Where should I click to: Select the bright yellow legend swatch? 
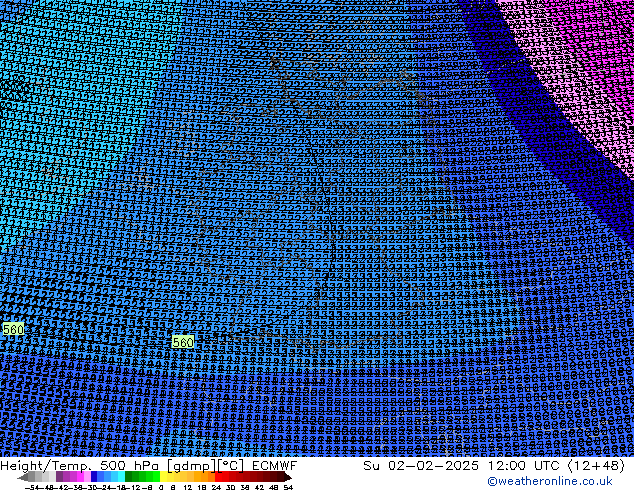coord(164,476)
